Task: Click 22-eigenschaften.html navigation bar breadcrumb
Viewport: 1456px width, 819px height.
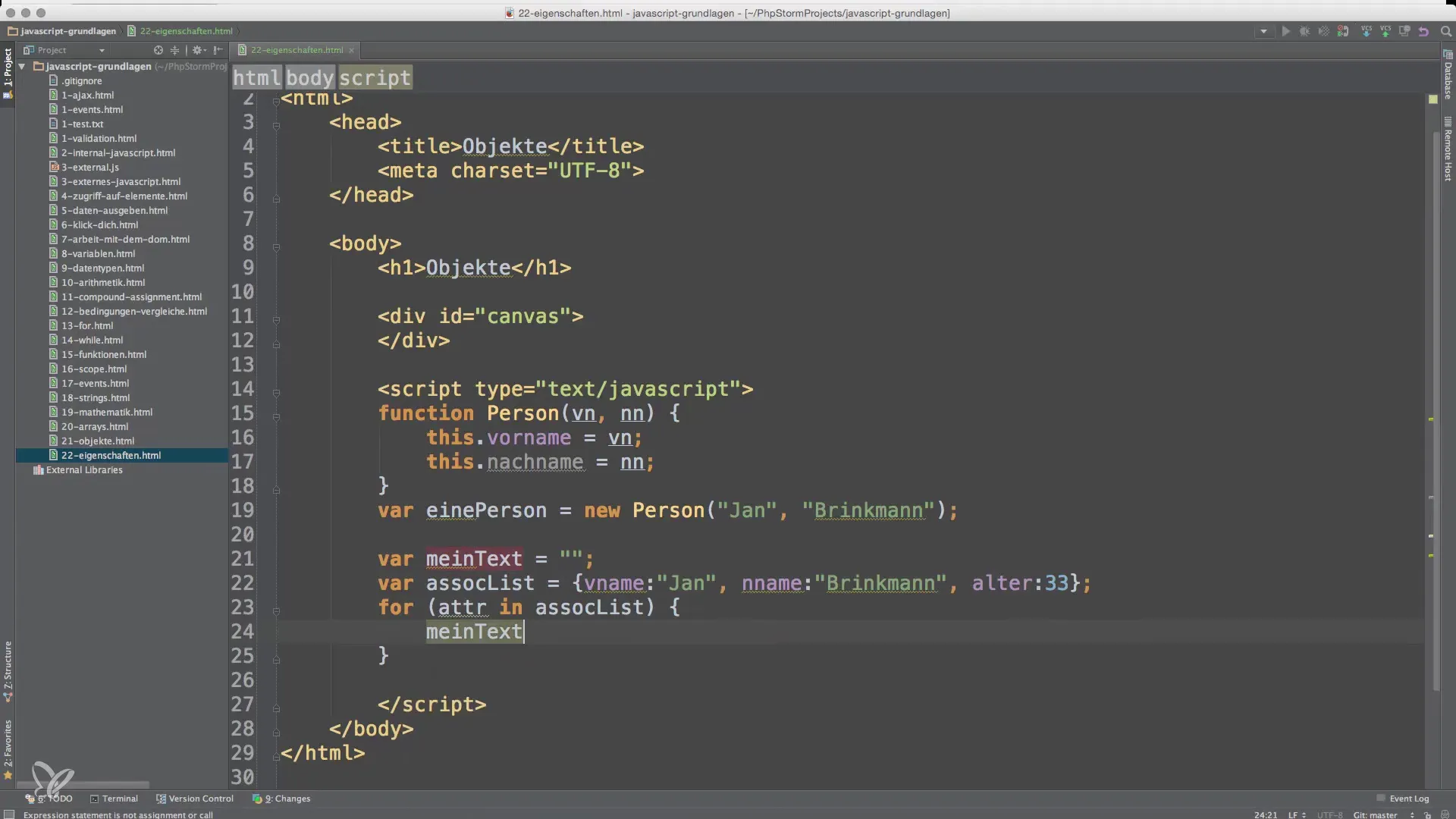Action: point(180,31)
